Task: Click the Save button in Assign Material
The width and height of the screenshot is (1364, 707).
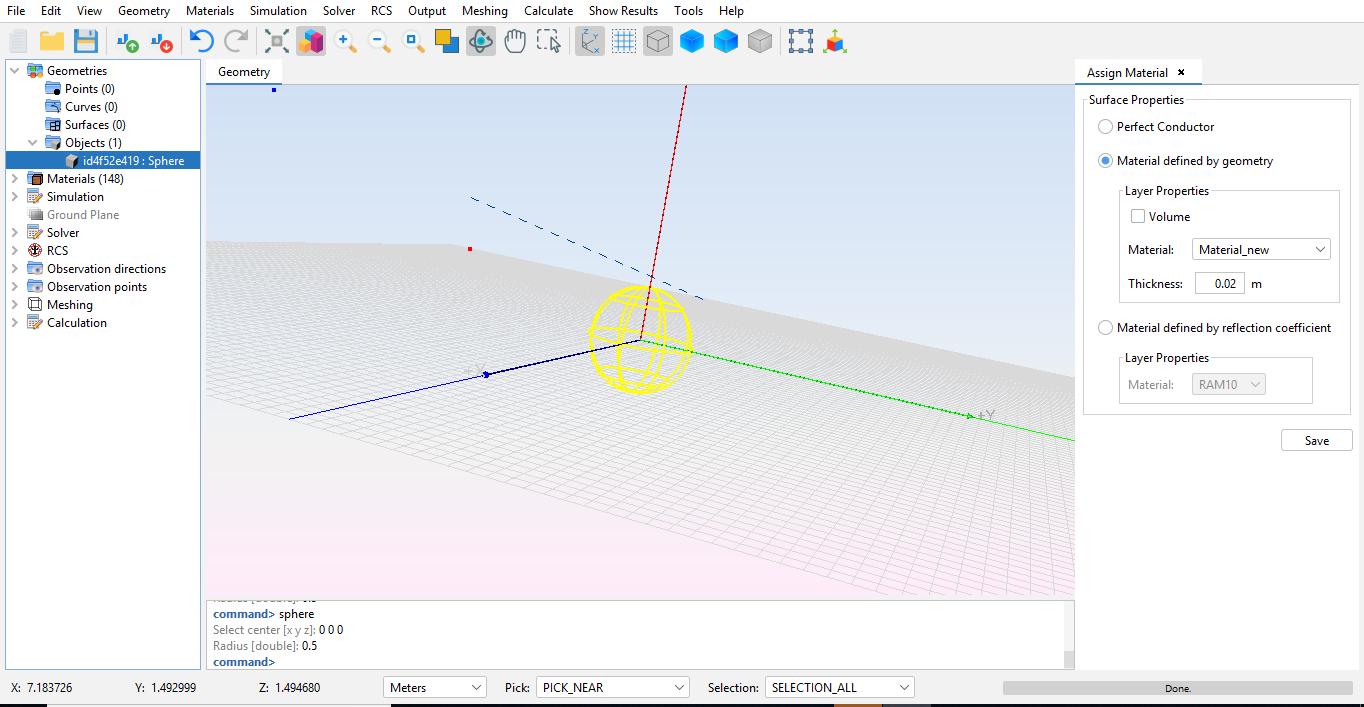Action: pos(1316,441)
